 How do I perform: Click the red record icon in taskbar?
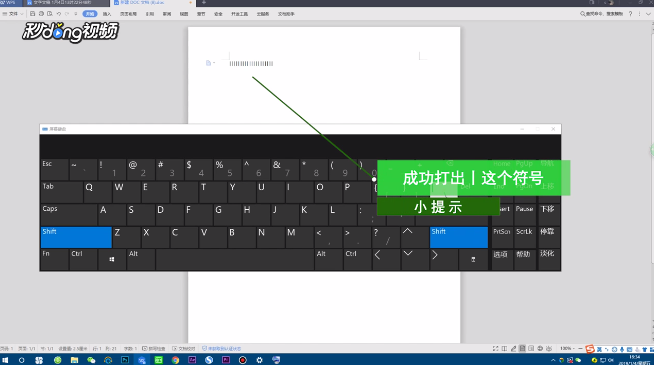click(243, 360)
